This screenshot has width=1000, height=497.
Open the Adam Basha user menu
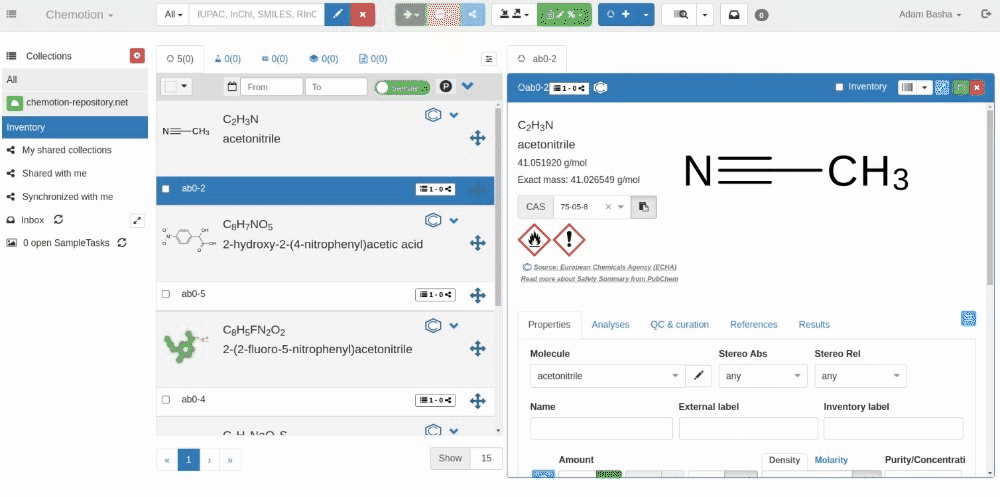929,15
